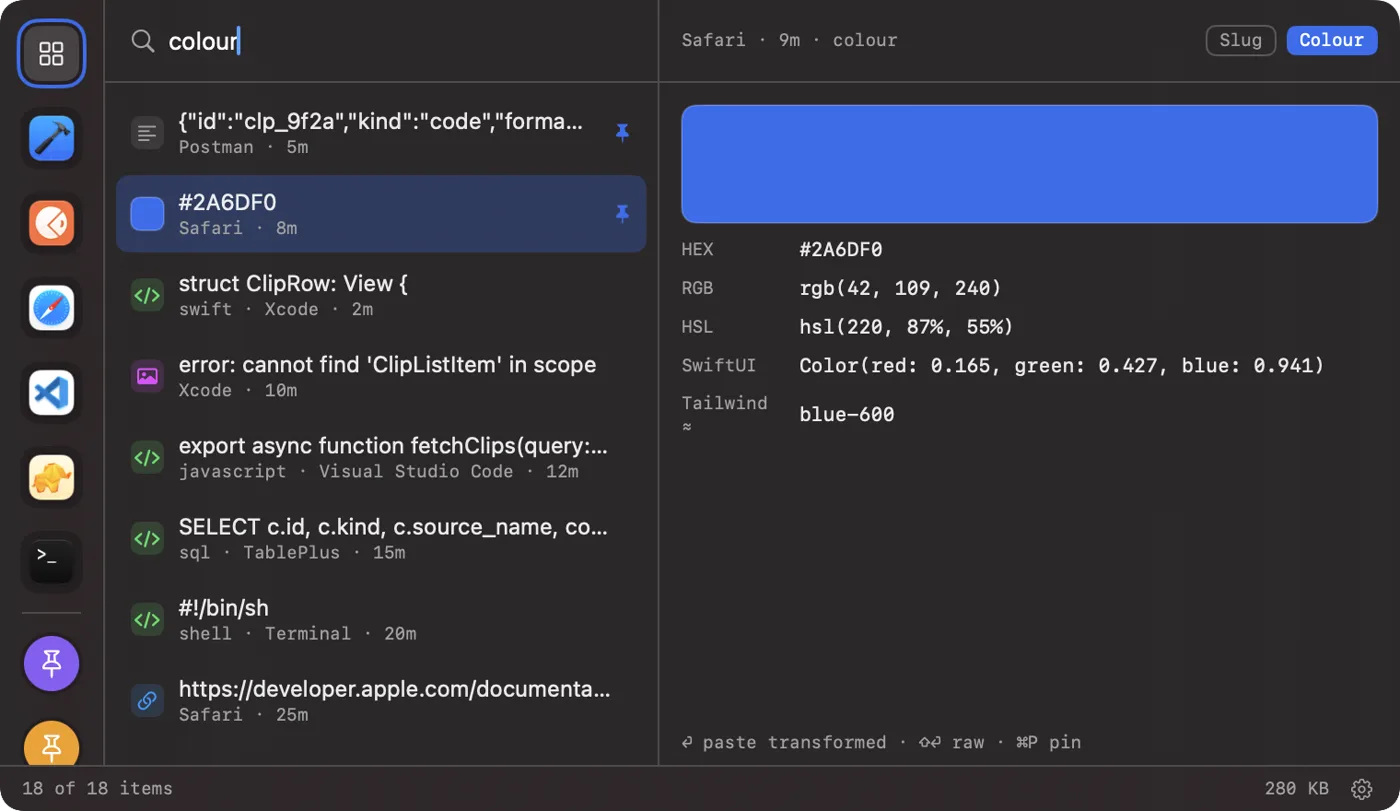Click the hsl(220, 87%, 55%) value
The height and width of the screenshot is (811, 1400).
click(906, 327)
